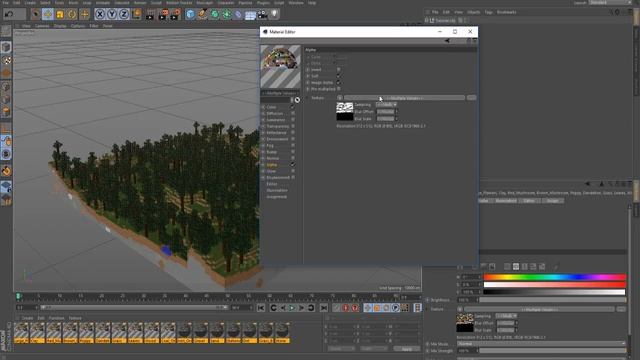
Task: Open Mix Mode dropdown
Action: click(541, 344)
